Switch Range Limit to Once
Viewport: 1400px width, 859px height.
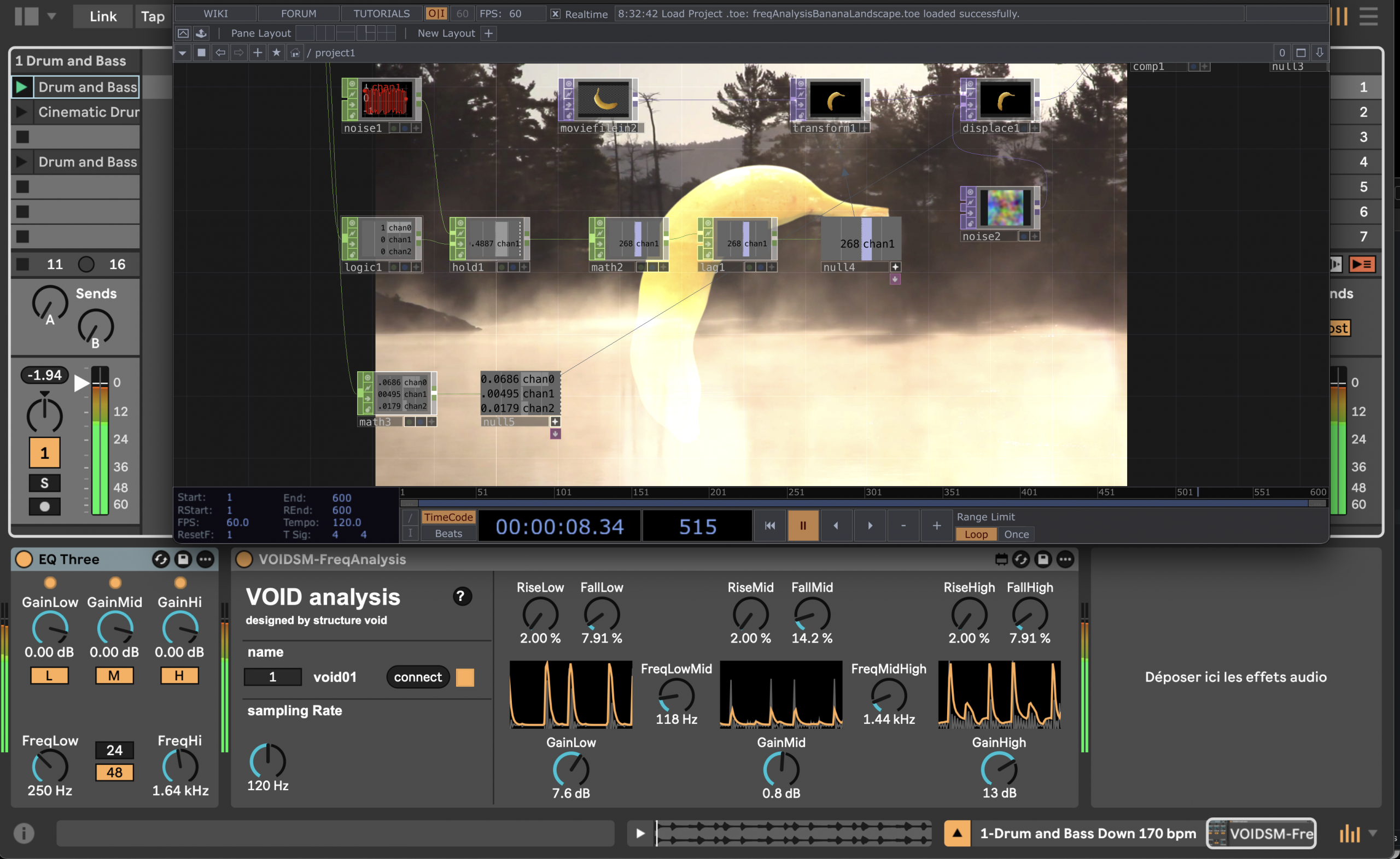pyautogui.click(x=1016, y=534)
